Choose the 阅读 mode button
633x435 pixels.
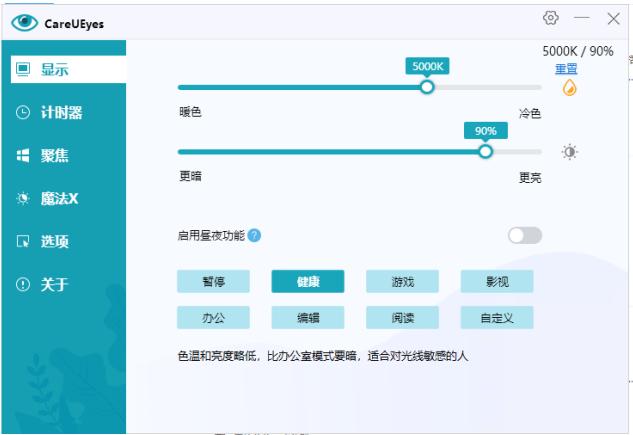(x=402, y=318)
